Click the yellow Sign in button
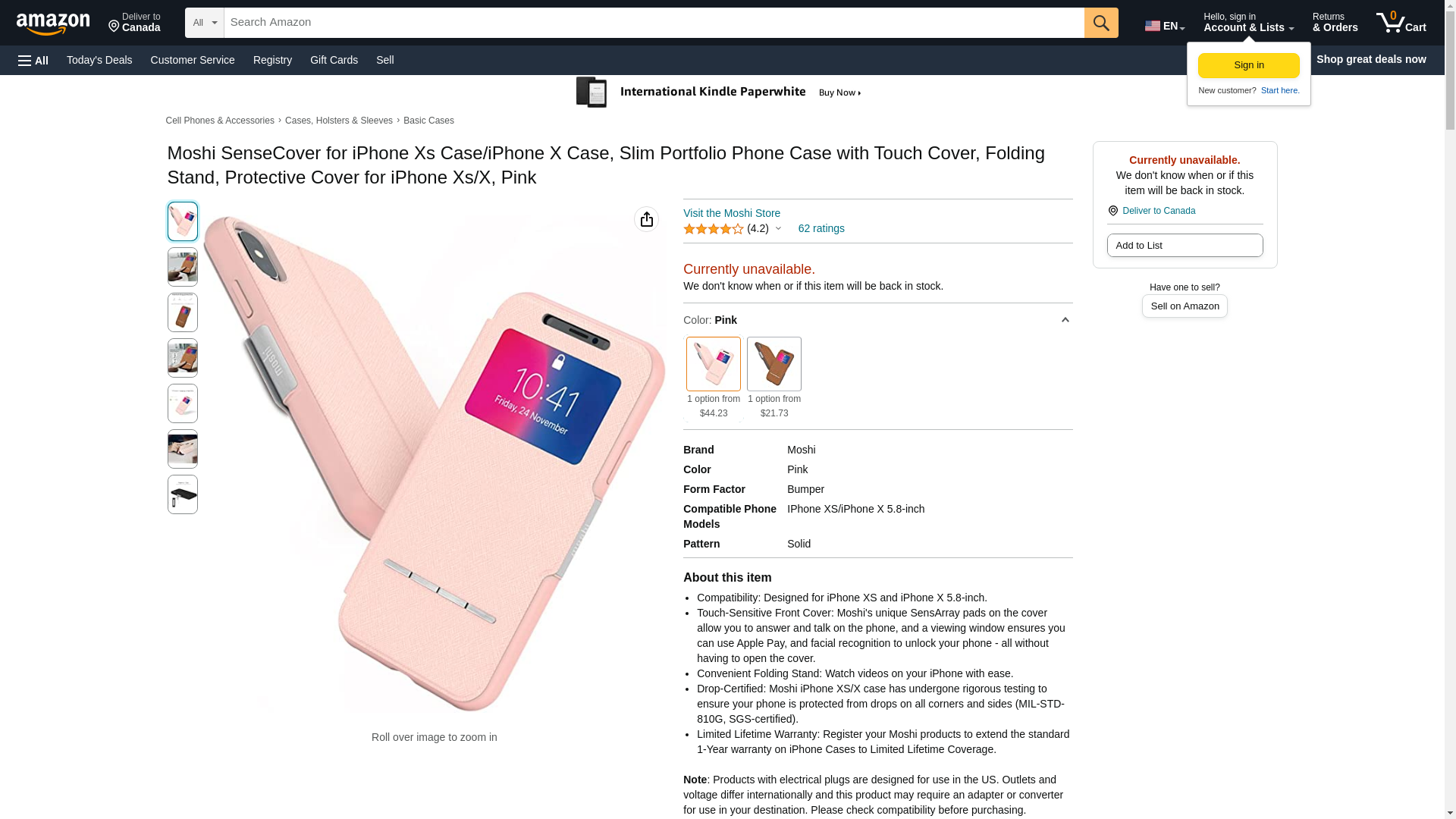Viewport: 1456px width, 819px height. coord(1248,66)
